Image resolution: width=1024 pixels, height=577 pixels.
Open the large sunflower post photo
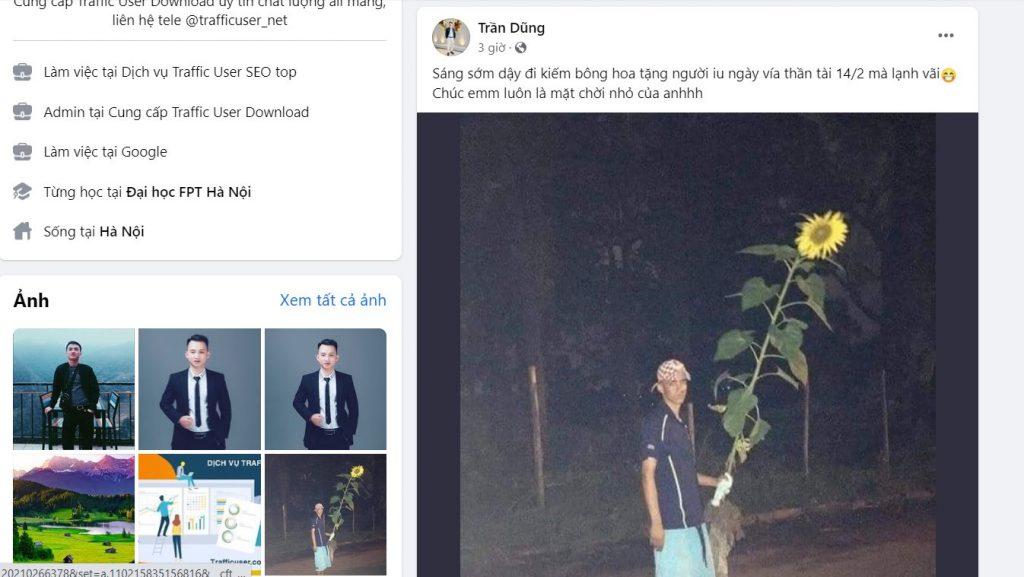[697, 345]
